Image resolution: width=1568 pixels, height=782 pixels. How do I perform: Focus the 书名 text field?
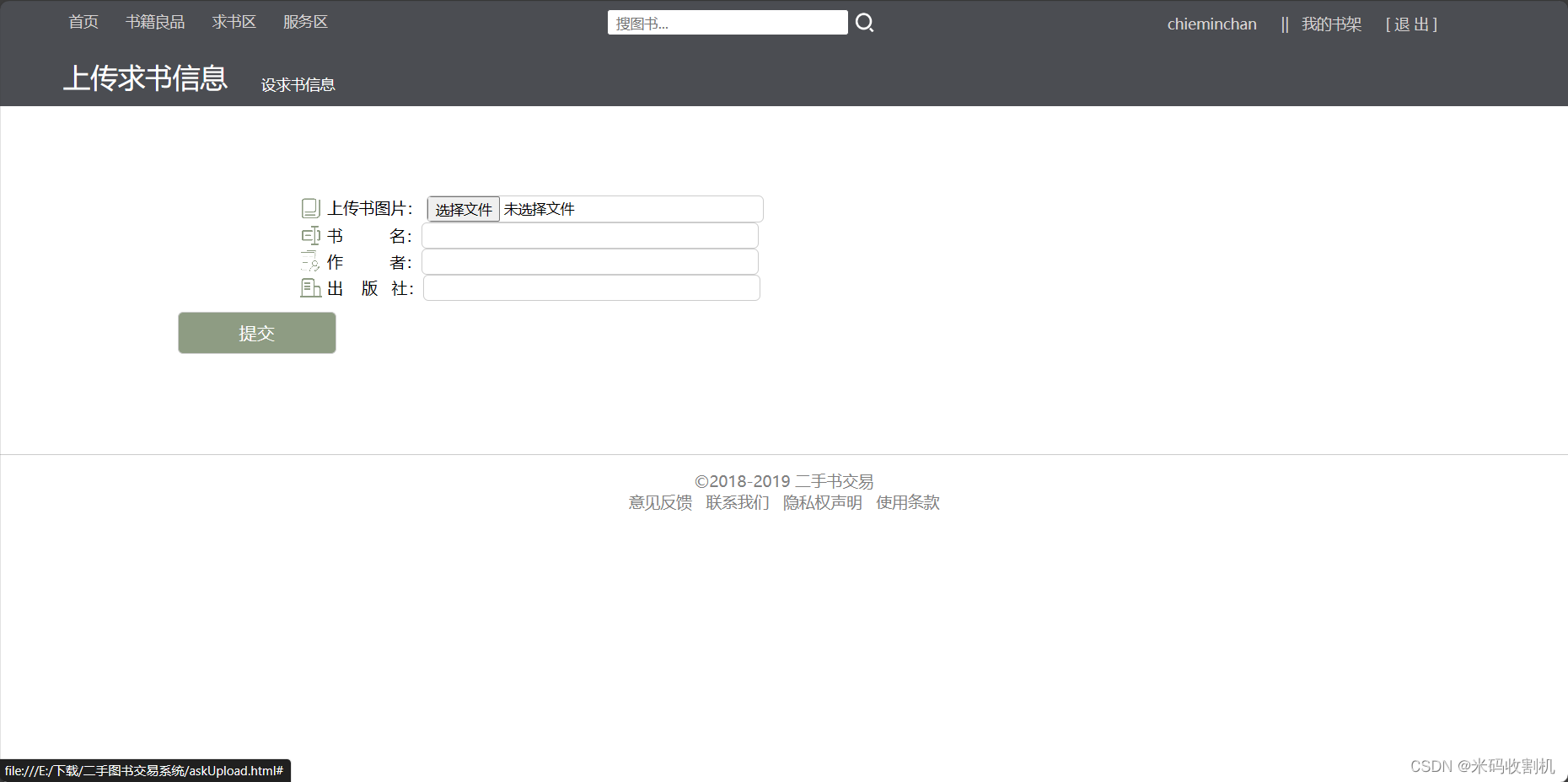pyautogui.click(x=590, y=236)
